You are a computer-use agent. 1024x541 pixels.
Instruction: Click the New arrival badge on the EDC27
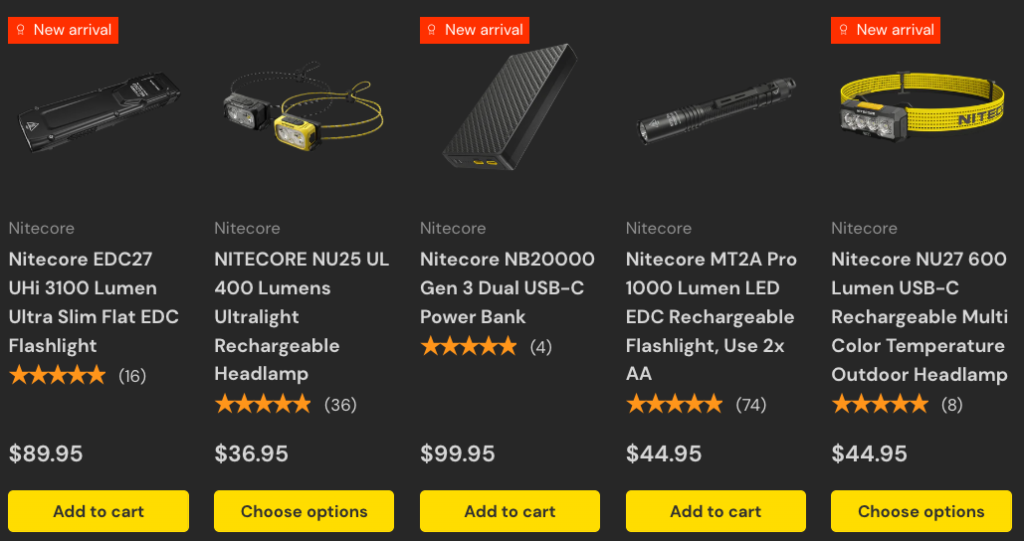64,30
